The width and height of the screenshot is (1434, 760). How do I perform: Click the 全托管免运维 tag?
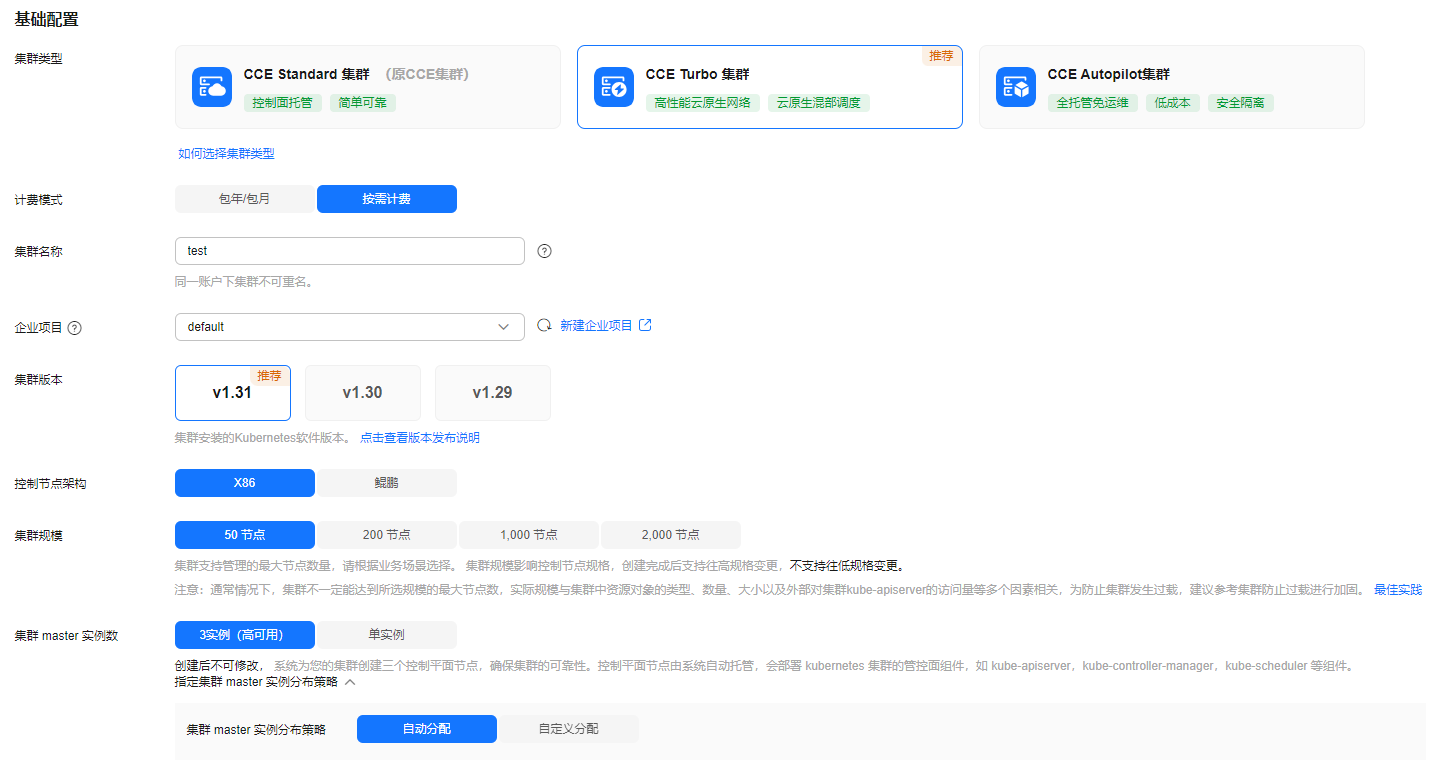click(x=1093, y=103)
